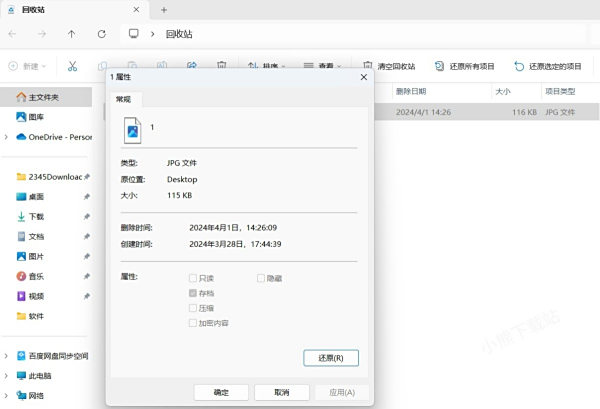
Task: Click 确定 to confirm properties
Action: pos(221,393)
